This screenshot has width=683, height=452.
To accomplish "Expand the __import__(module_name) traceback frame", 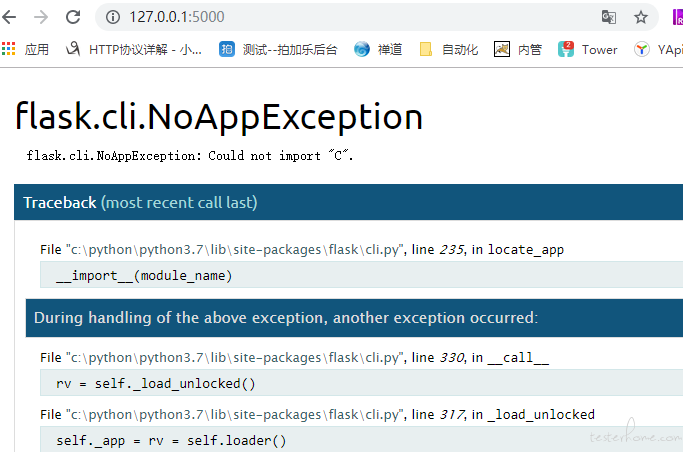I will click(362, 275).
